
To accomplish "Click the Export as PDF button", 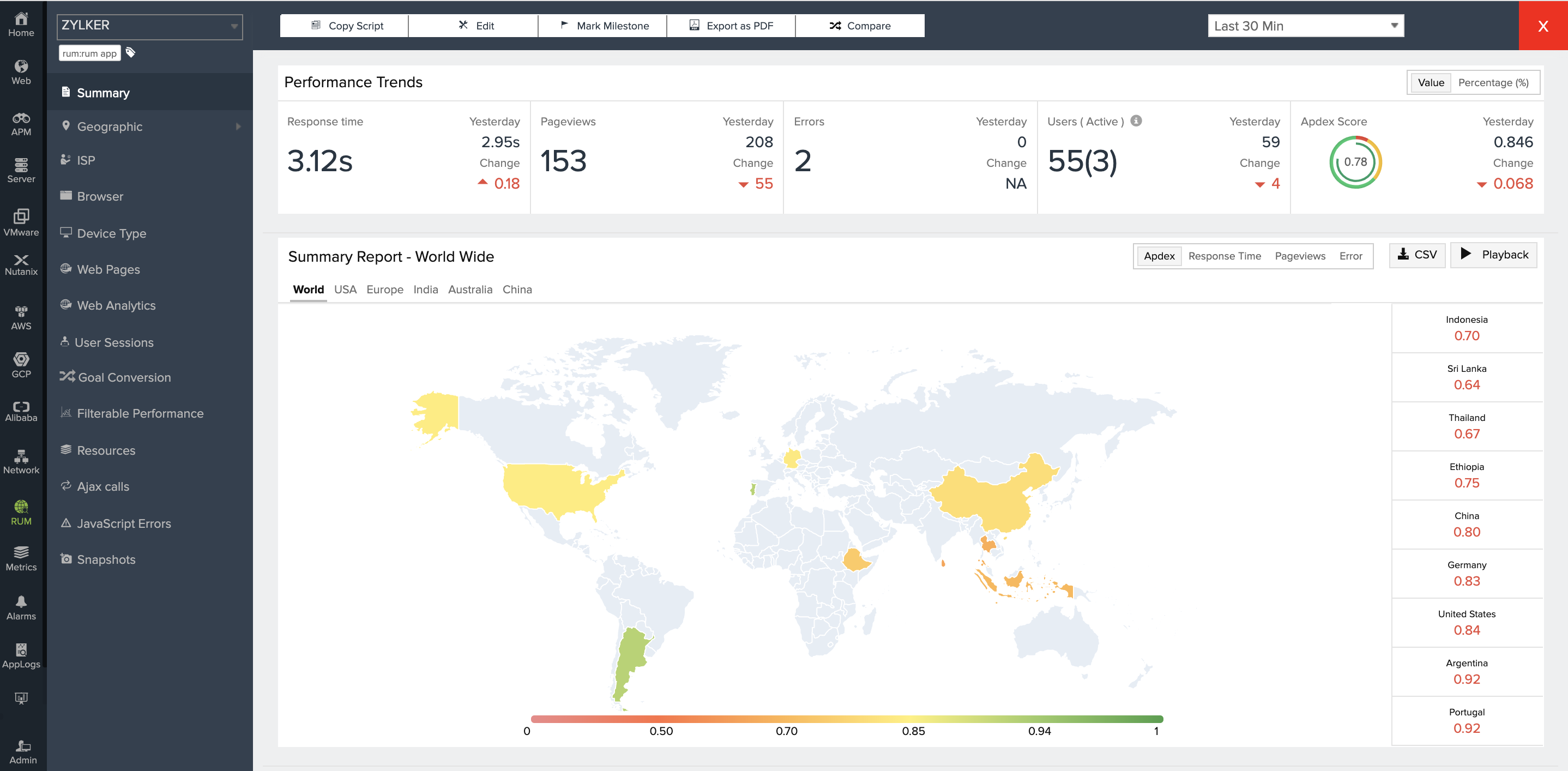I will click(731, 26).
